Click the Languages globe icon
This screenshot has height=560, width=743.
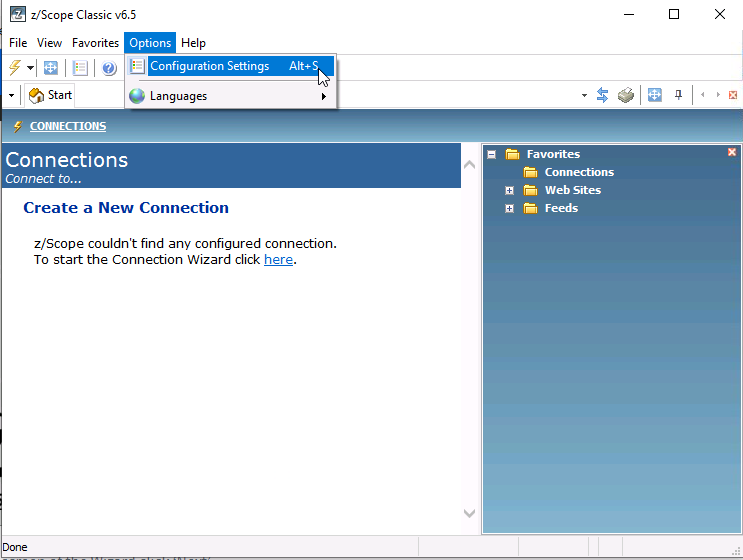[137, 96]
